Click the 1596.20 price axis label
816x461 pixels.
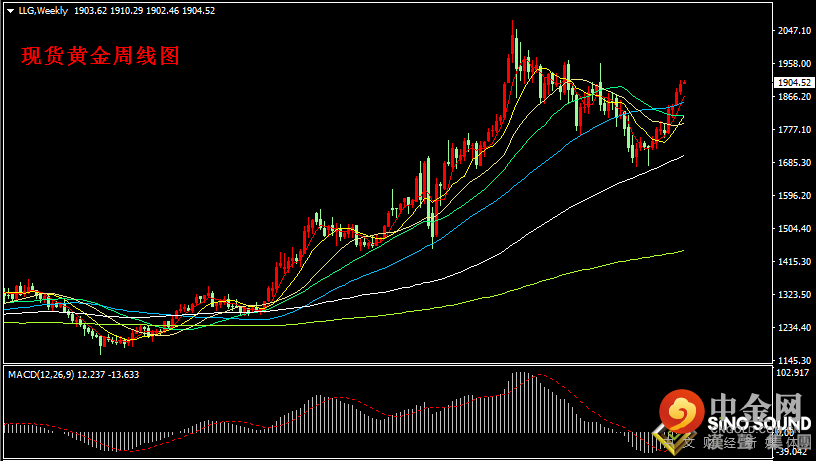(x=793, y=196)
